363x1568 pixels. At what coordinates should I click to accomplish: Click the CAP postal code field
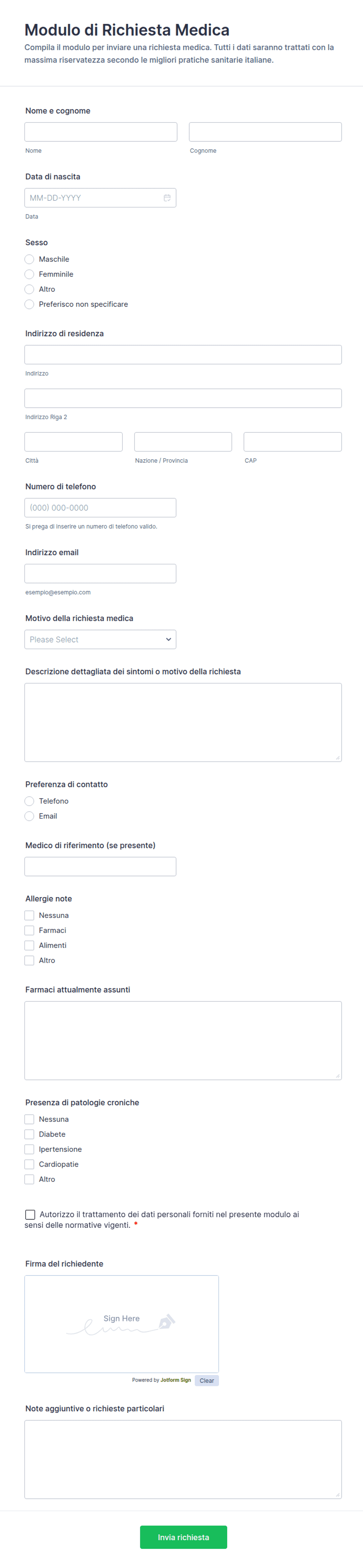(x=292, y=441)
